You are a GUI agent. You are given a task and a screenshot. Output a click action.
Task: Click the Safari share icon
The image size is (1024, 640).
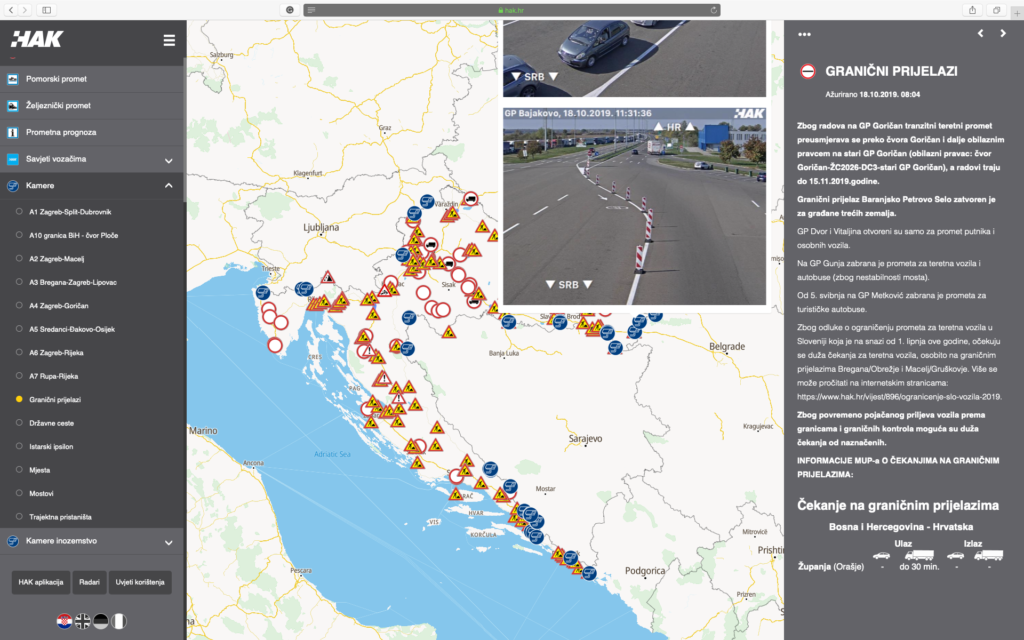972,9
